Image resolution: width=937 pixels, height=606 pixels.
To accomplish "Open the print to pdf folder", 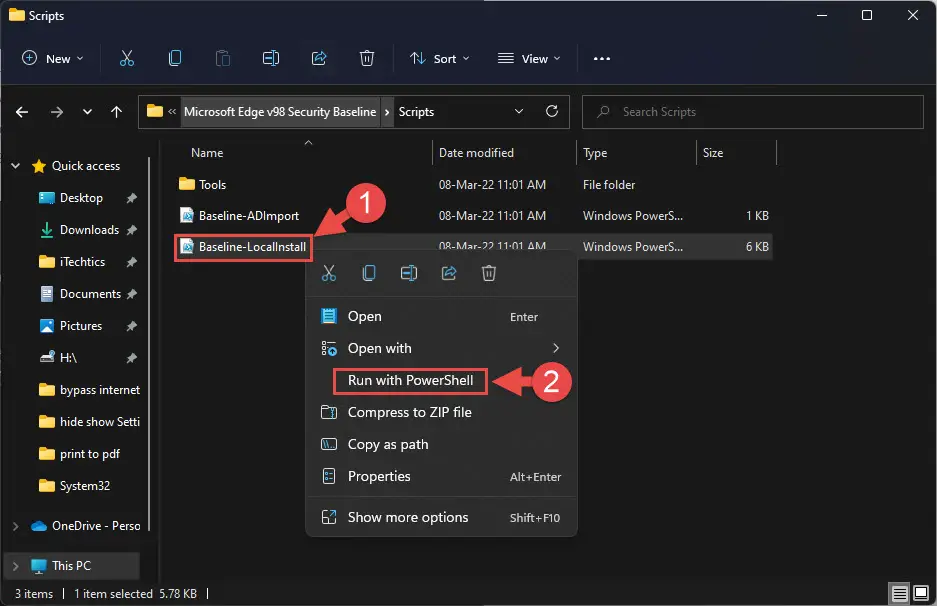I will tap(90, 454).
